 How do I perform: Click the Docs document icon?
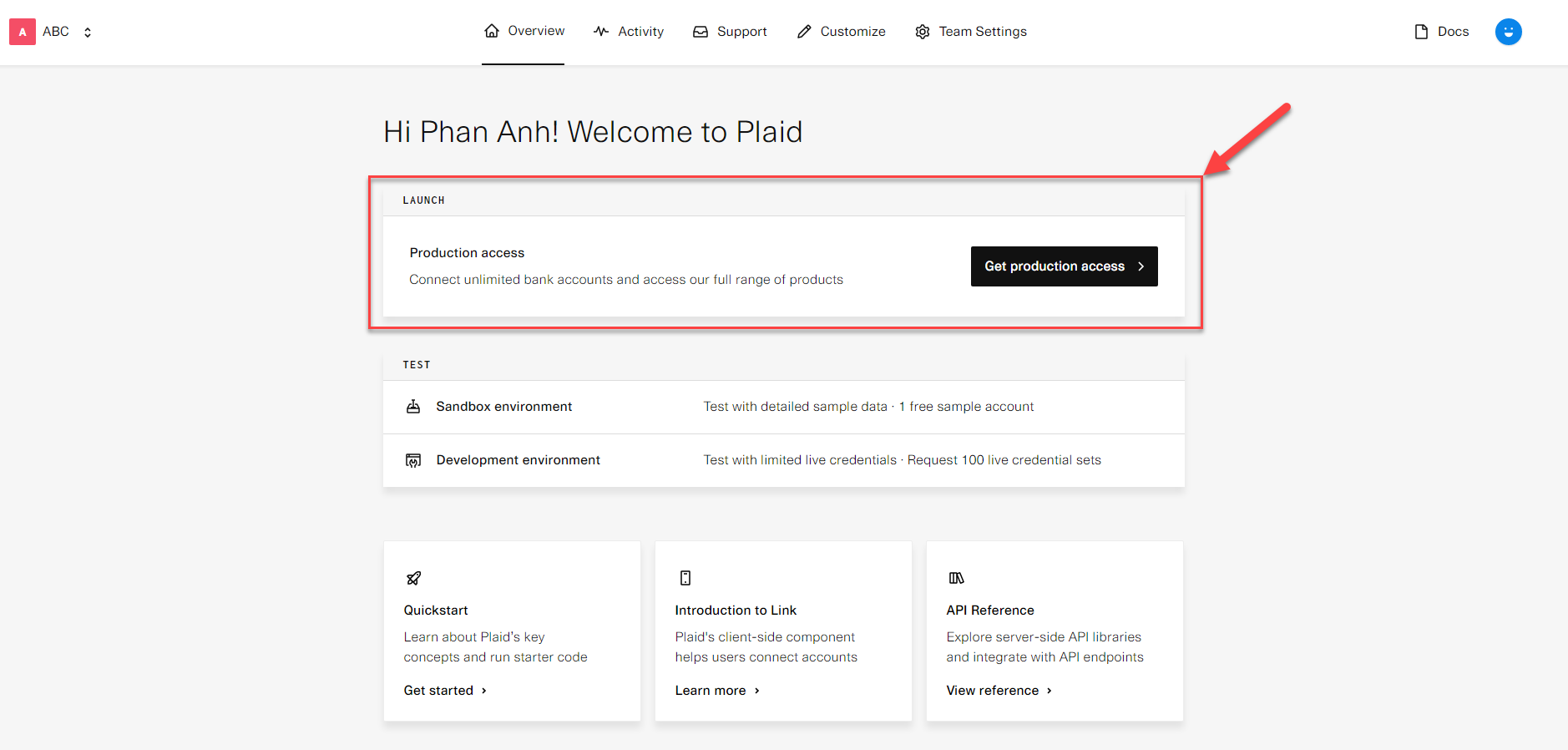(x=1421, y=32)
